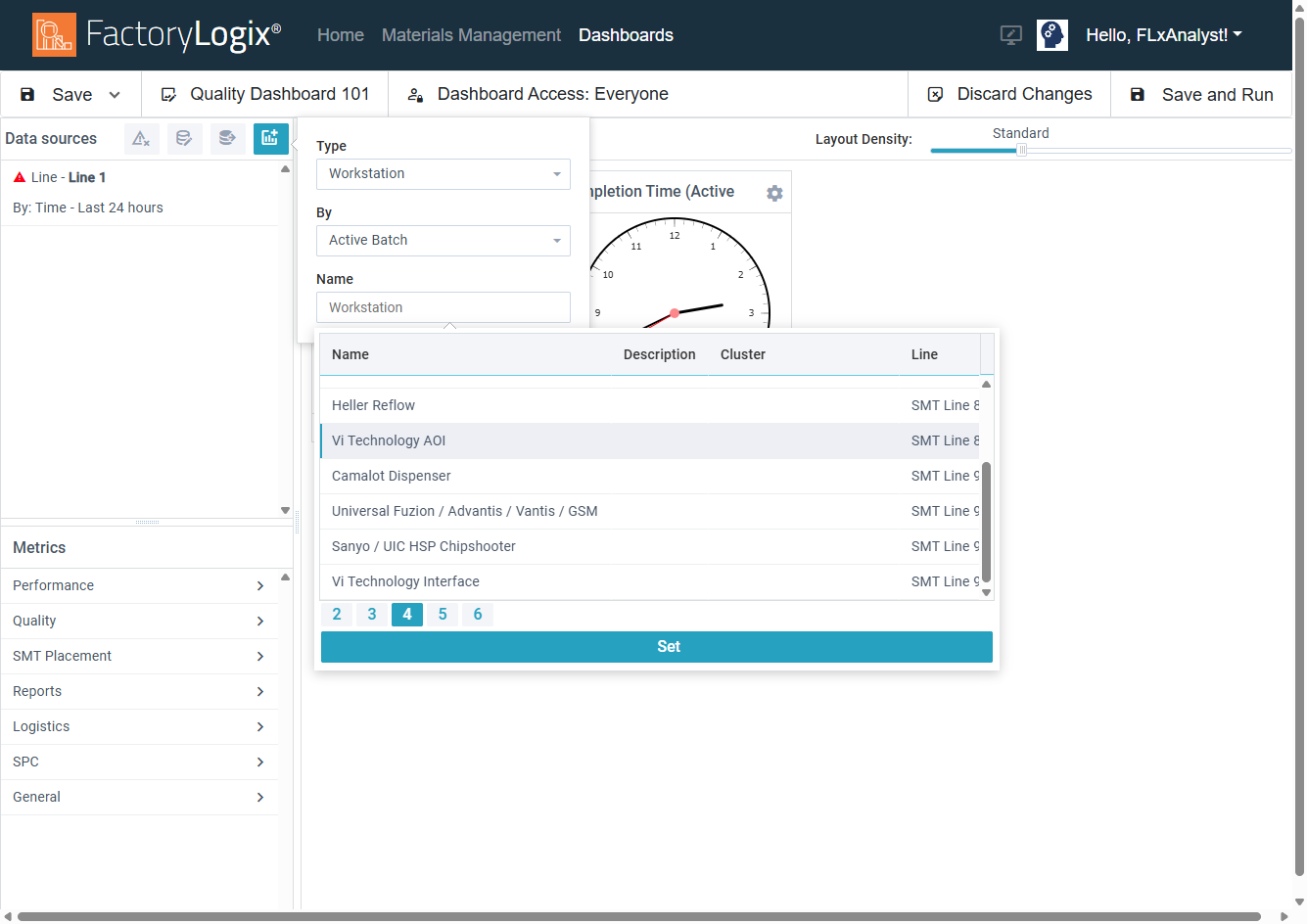Open the remote display icon in top bar
The image size is (1307, 924).
[1009, 34]
